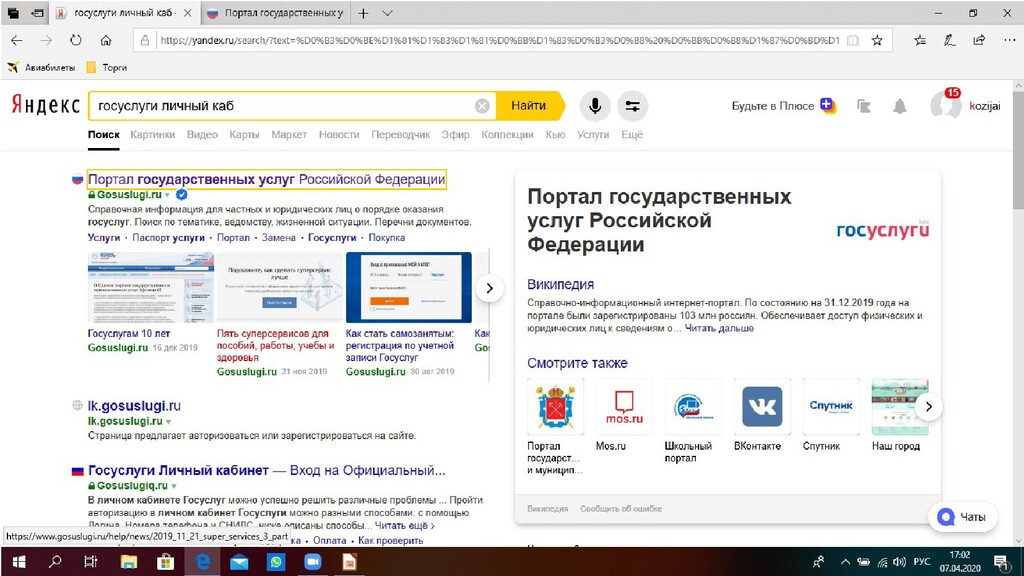This screenshot has width=1024, height=576.
Task: Open the lk.gosuslugi.ru result title
Action: click(134, 406)
